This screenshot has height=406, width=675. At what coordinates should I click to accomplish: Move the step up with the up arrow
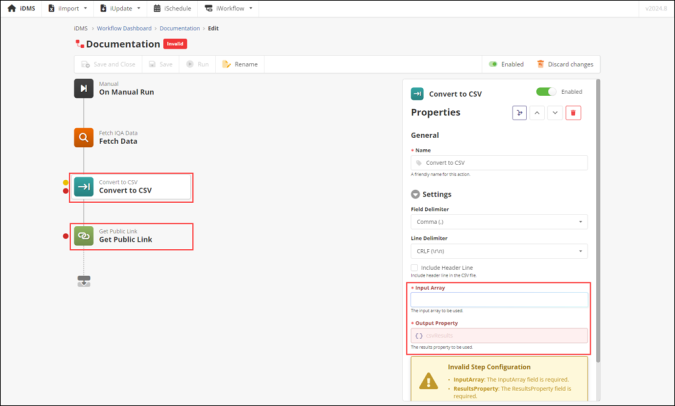pyautogui.click(x=537, y=113)
